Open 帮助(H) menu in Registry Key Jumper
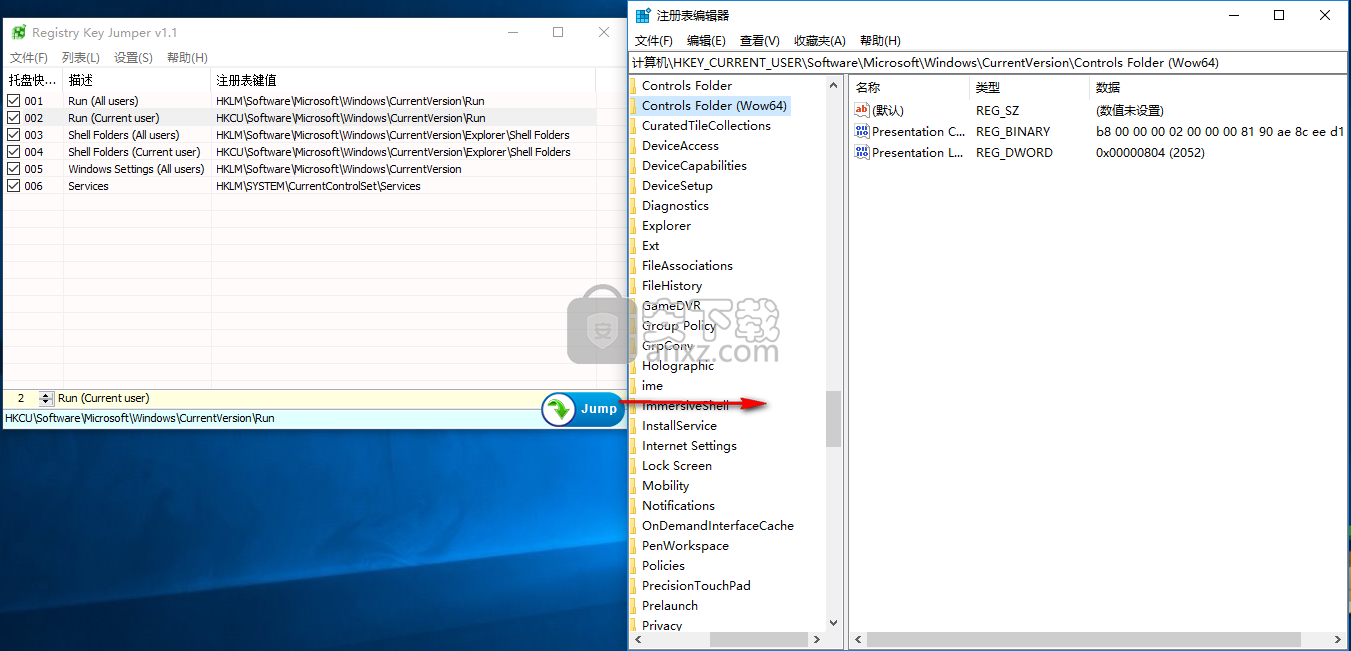Viewport: 1351px width, 651px height. pos(187,58)
